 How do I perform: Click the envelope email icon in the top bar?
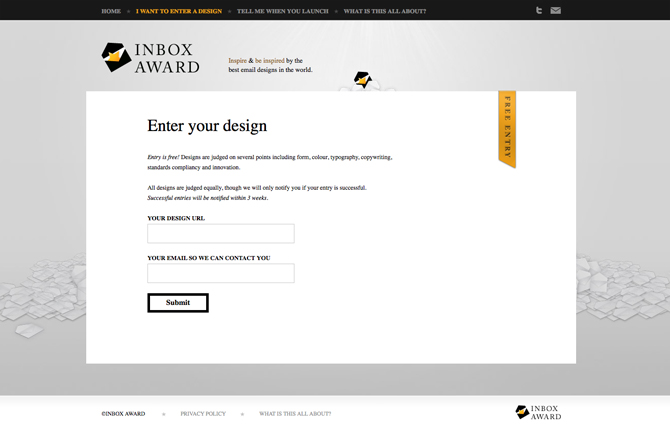click(555, 11)
